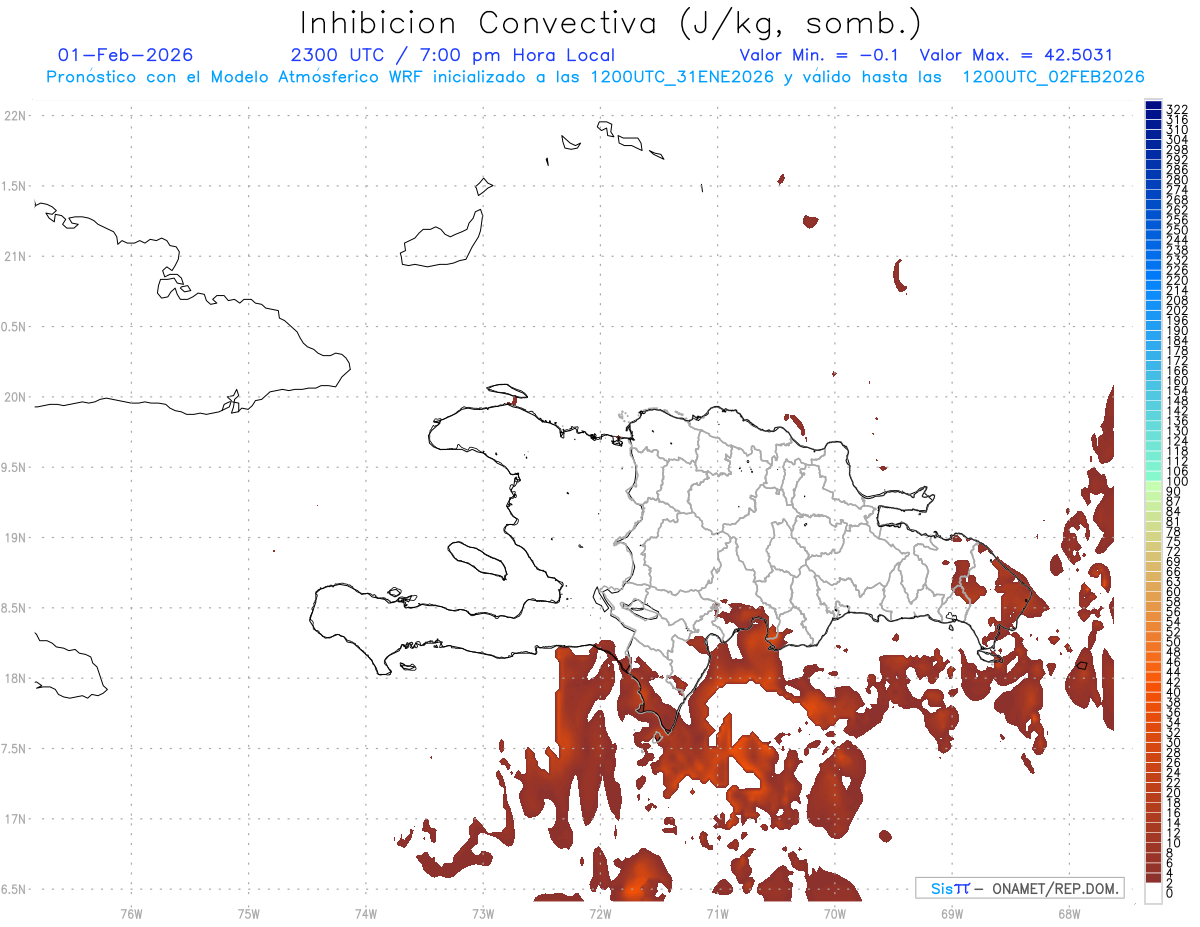Select the "9.5N" latitude tick label

(x=12, y=468)
